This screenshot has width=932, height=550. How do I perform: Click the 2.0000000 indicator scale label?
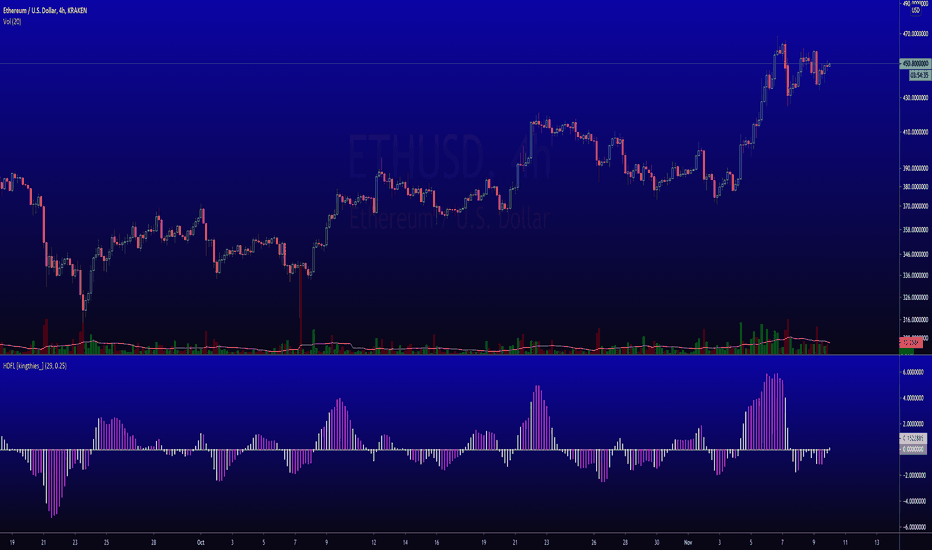point(914,424)
